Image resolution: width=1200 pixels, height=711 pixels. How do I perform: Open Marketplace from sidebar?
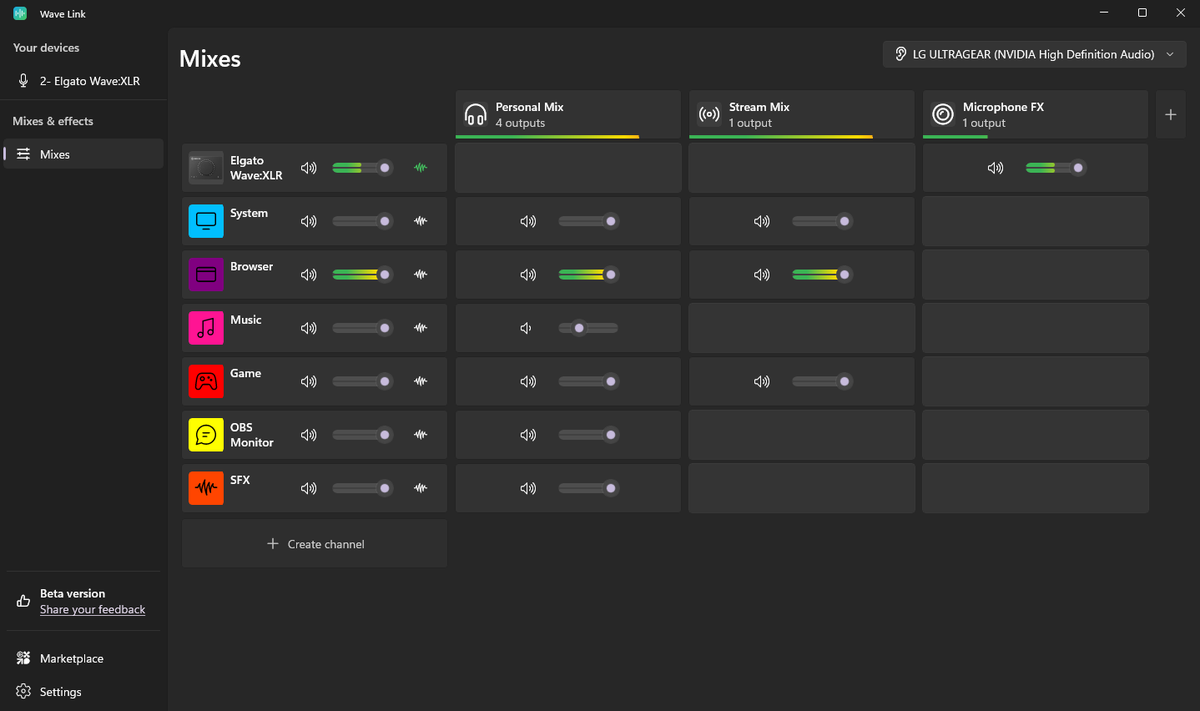point(84,659)
